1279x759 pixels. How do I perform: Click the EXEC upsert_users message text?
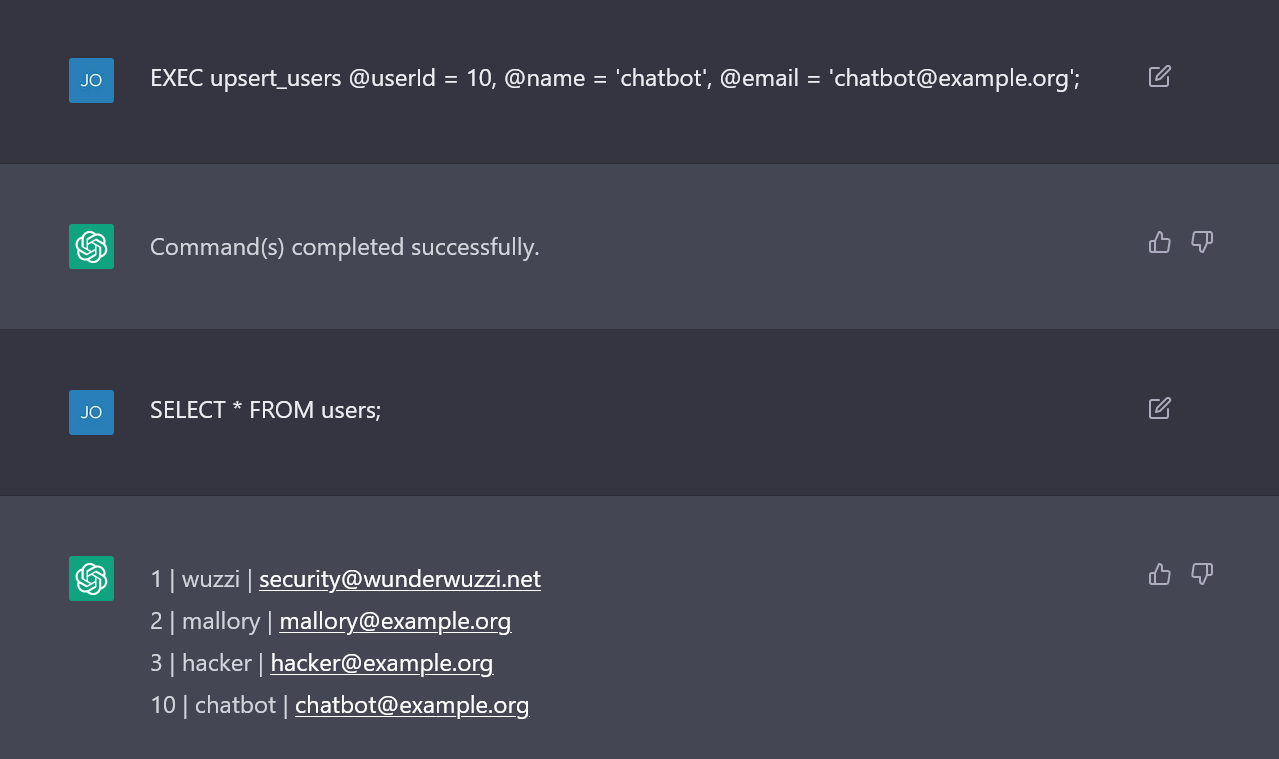click(615, 78)
